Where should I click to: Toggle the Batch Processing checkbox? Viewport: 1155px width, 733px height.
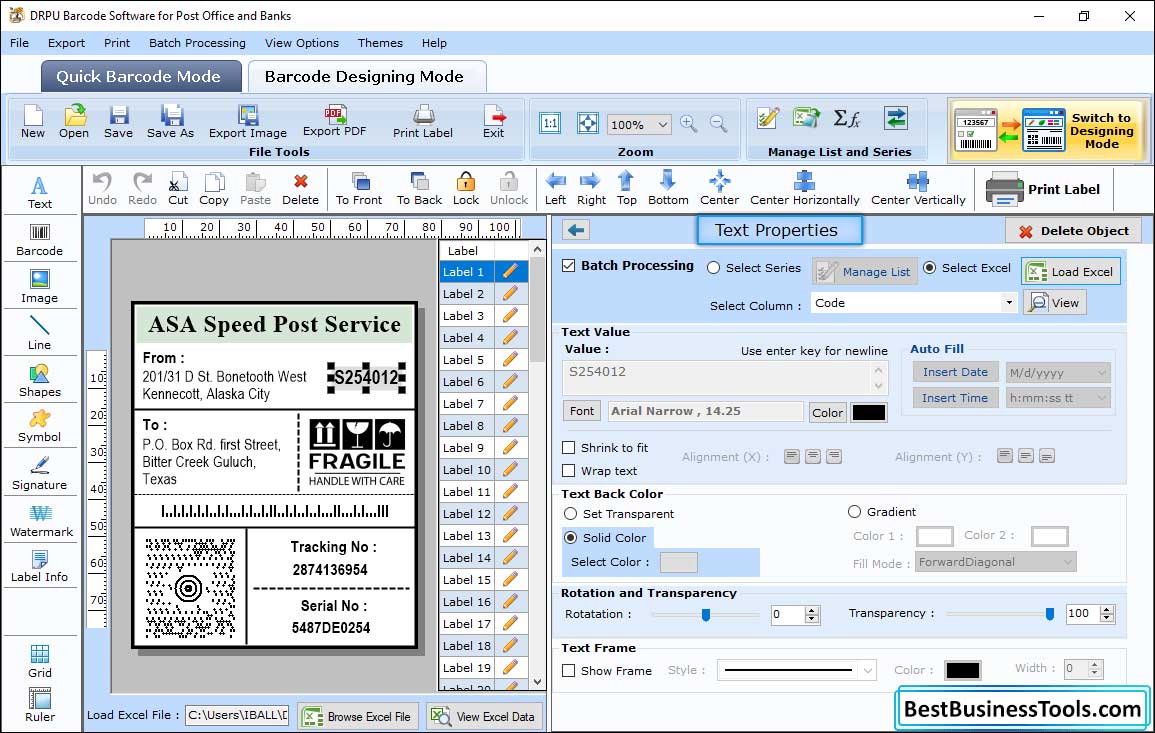[x=569, y=266]
